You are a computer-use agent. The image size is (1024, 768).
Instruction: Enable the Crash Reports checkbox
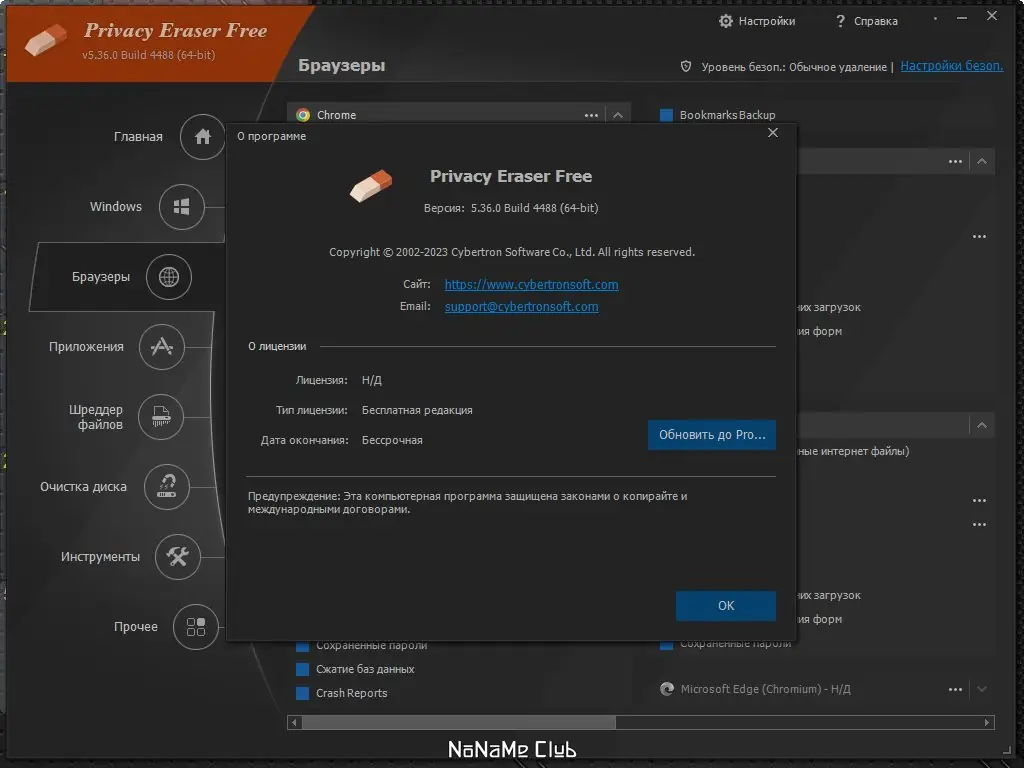(x=303, y=692)
